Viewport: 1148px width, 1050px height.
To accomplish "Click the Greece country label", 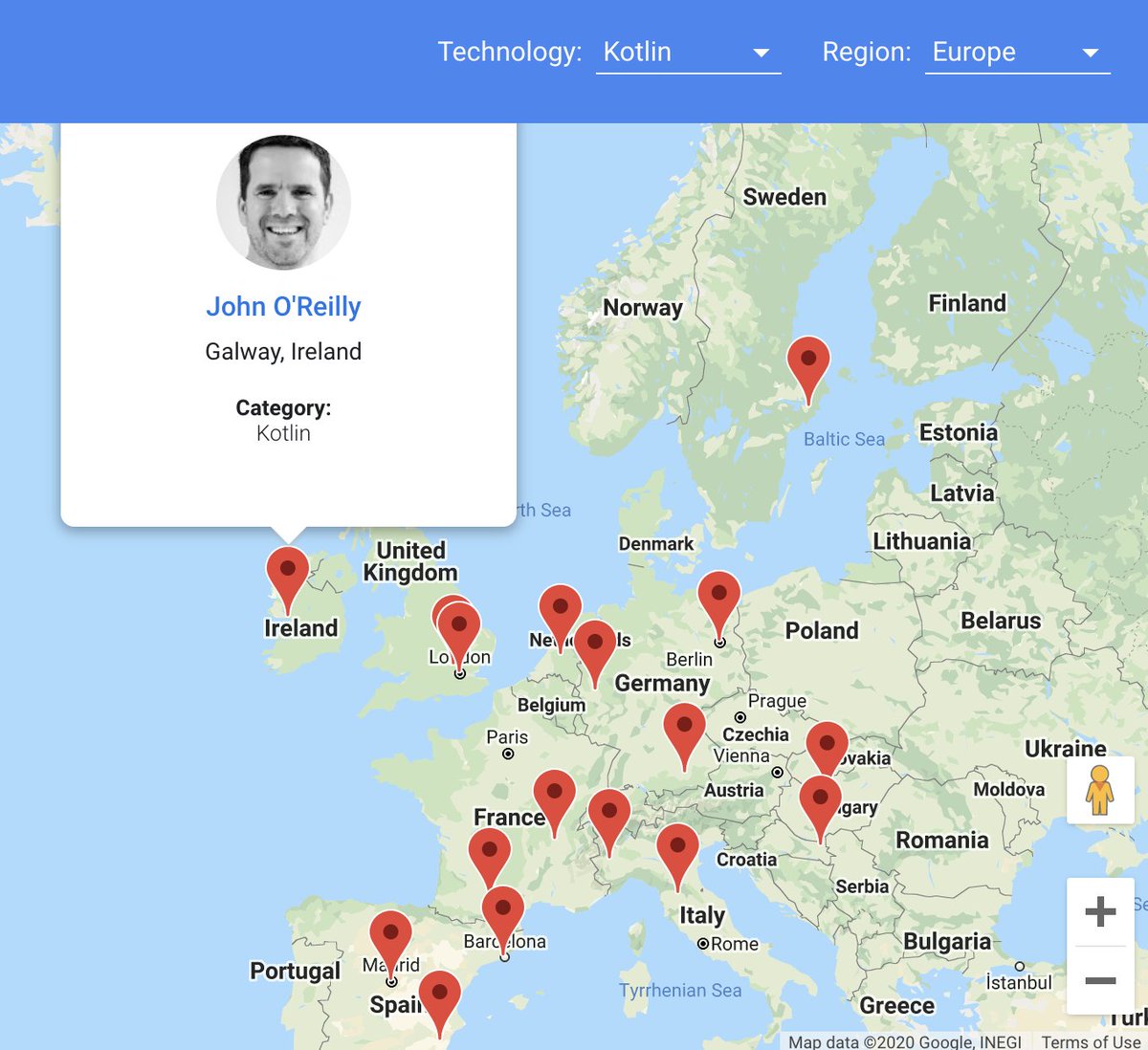I will [x=896, y=1006].
